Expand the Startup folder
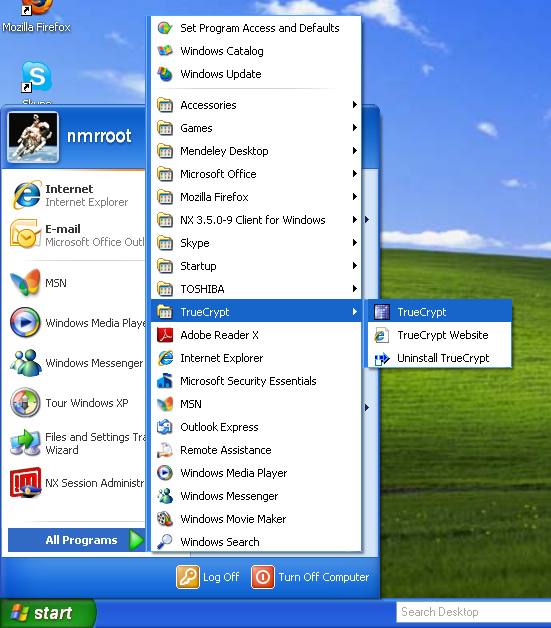Viewport: 551px width, 628px height. 256,266
